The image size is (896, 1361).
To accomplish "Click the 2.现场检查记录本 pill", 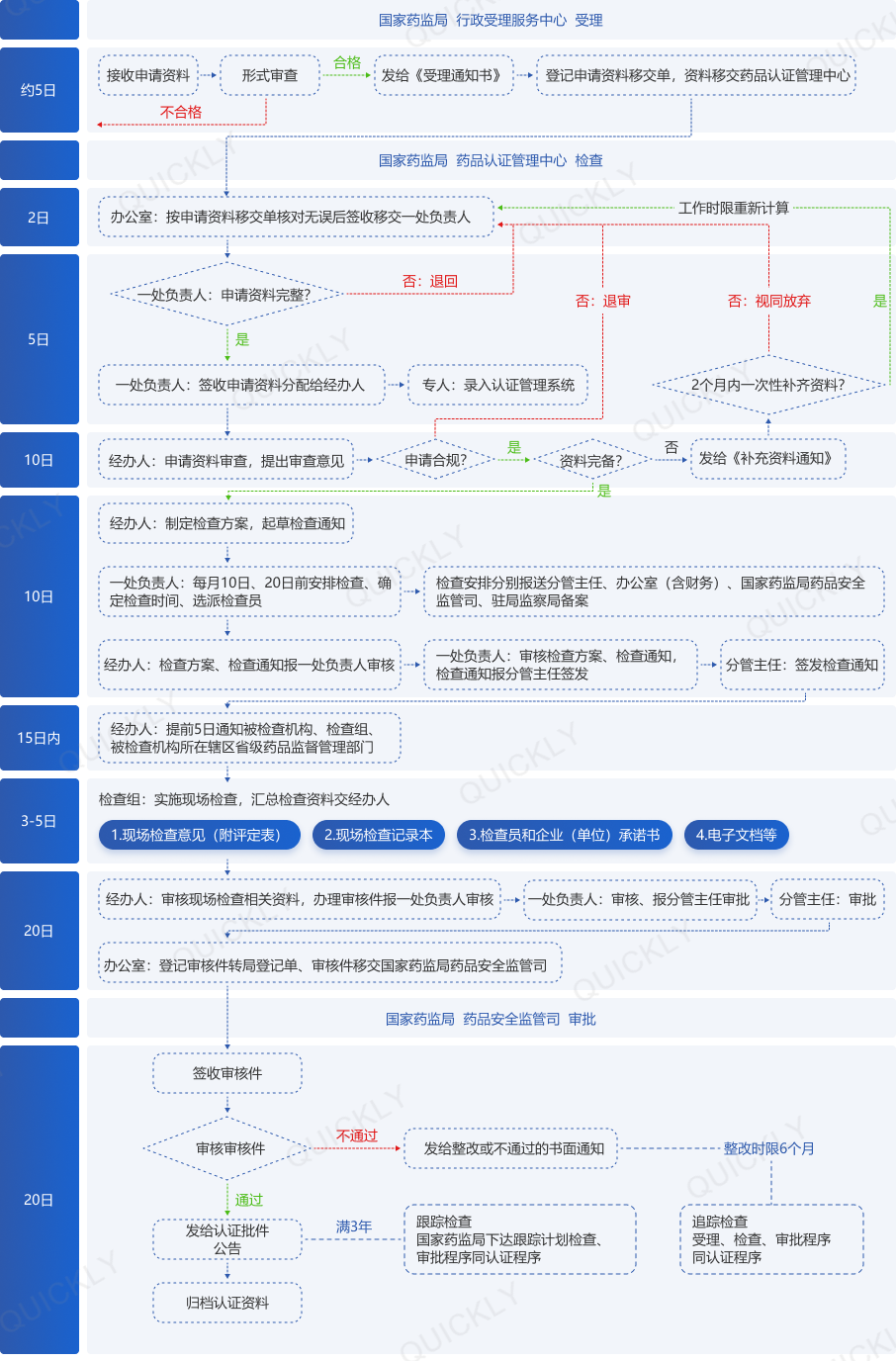I will tap(378, 835).
